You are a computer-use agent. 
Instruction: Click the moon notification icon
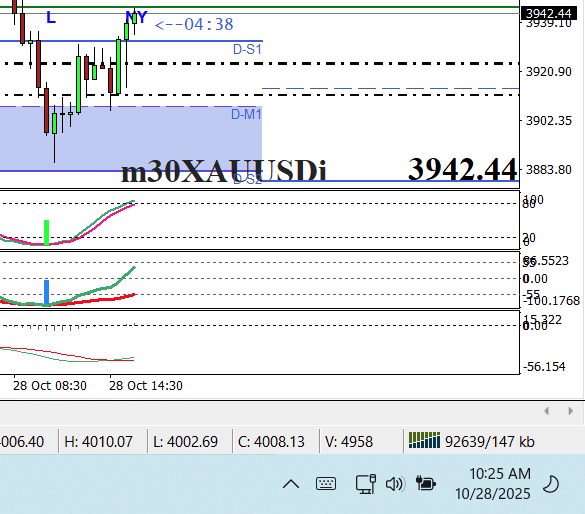click(x=551, y=484)
